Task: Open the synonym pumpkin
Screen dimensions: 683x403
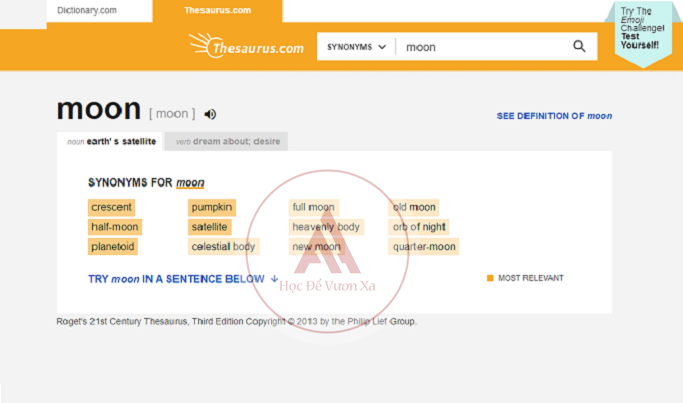Action: 212,207
